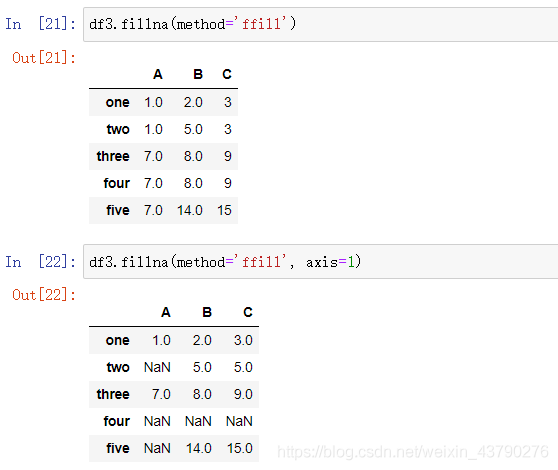558x470 pixels.
Task: Click the blog.csdn.net watermark link
Action: point(413,452)
